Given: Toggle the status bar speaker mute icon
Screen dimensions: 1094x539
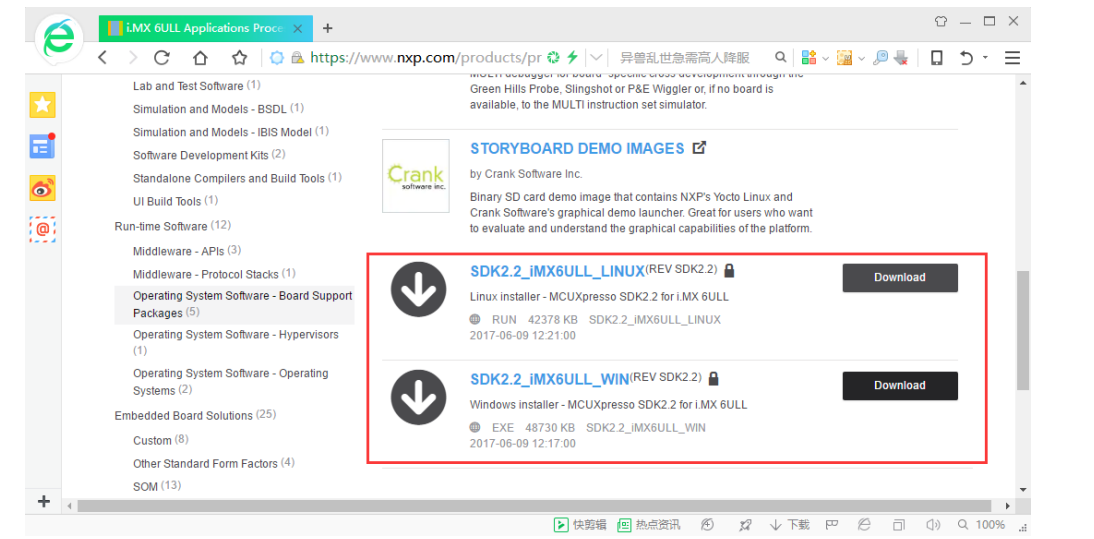Looking at the screenshot, I should 933,524.
